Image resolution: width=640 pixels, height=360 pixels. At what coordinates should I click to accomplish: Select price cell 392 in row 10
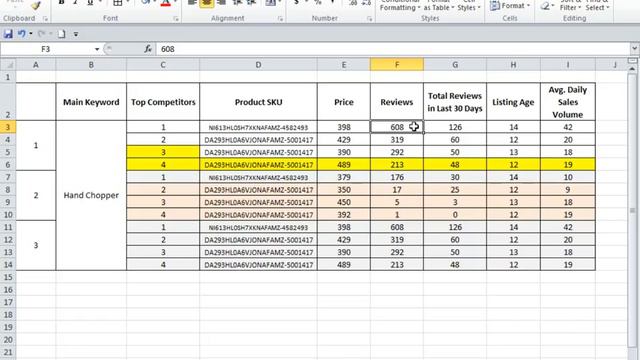pos(344,215)
